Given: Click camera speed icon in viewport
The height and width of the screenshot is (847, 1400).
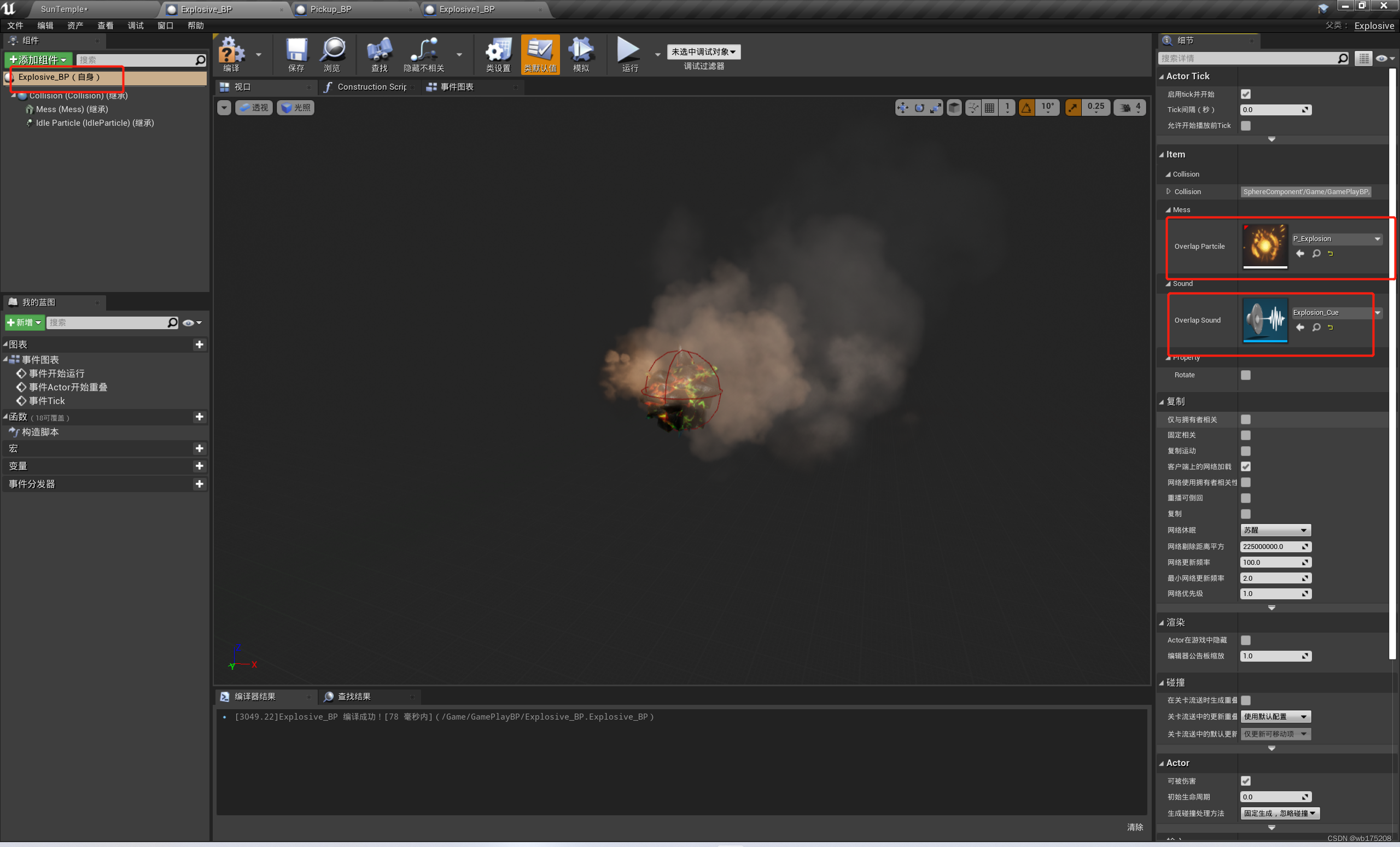Looking at the screenshot, I should [1125, 107].
